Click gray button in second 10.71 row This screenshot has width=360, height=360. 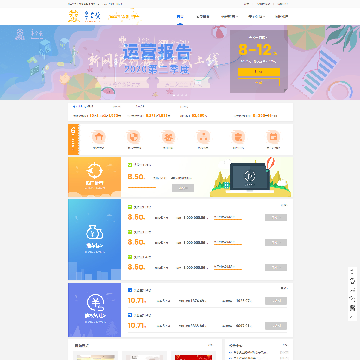276,326
